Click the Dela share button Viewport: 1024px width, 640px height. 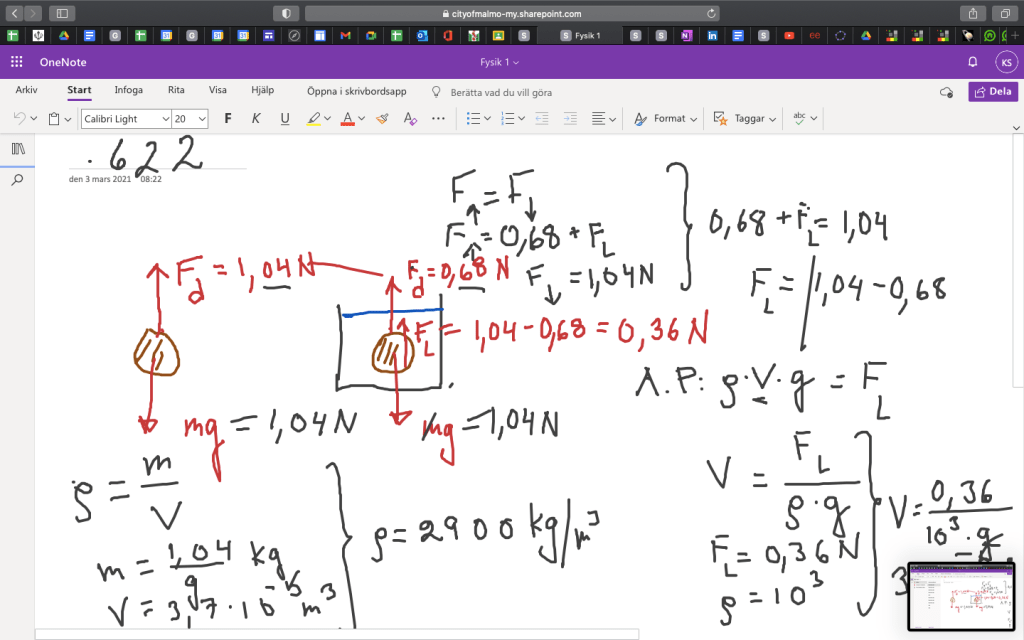point(993,91)
